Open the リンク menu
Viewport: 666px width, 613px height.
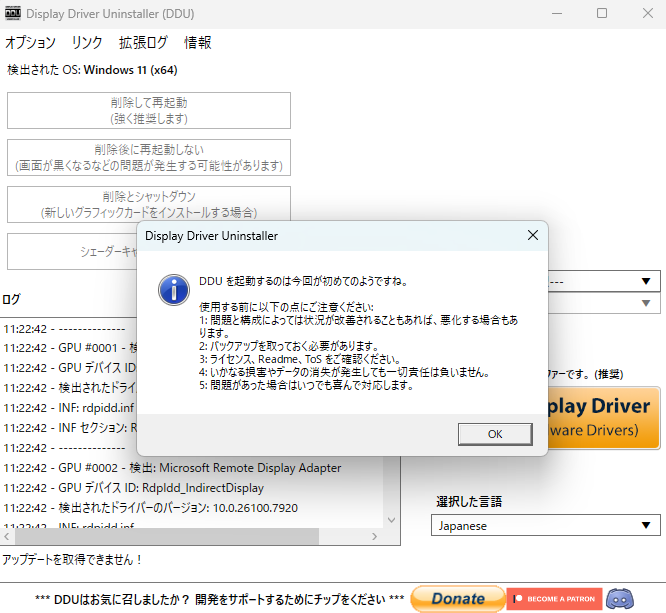(87, 43)
